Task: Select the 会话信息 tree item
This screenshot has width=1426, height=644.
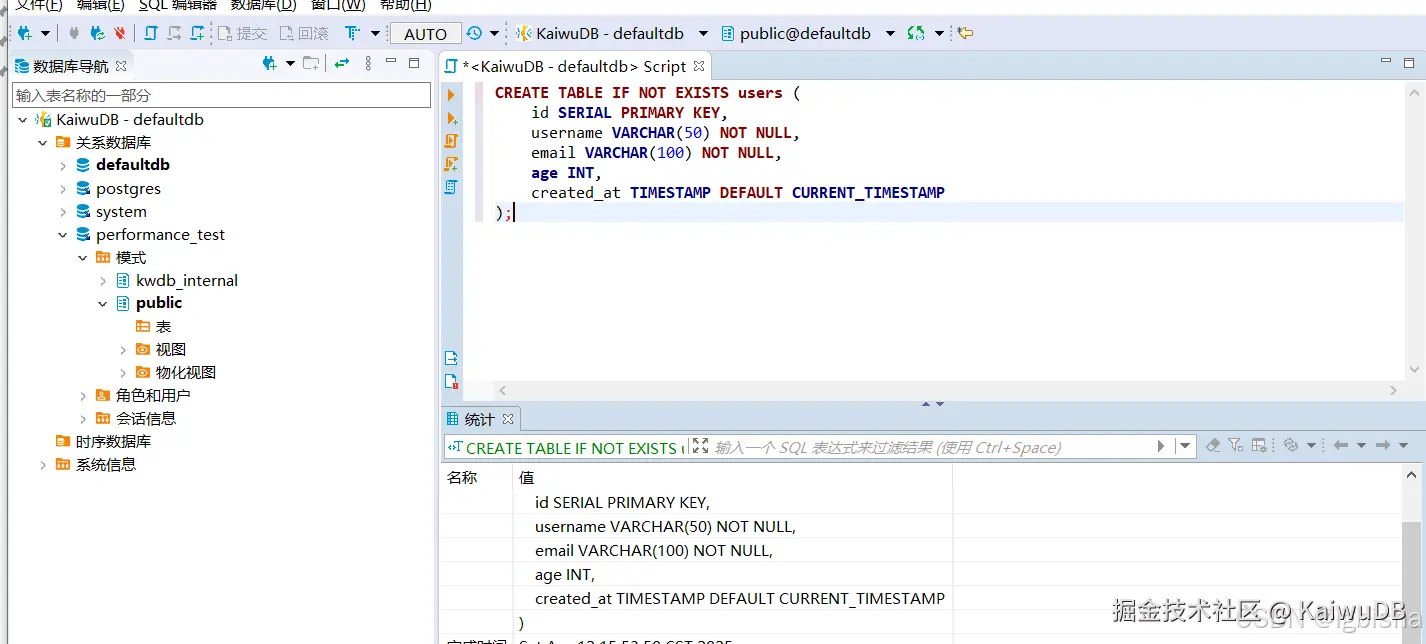Action: click(x=135, y=419)
